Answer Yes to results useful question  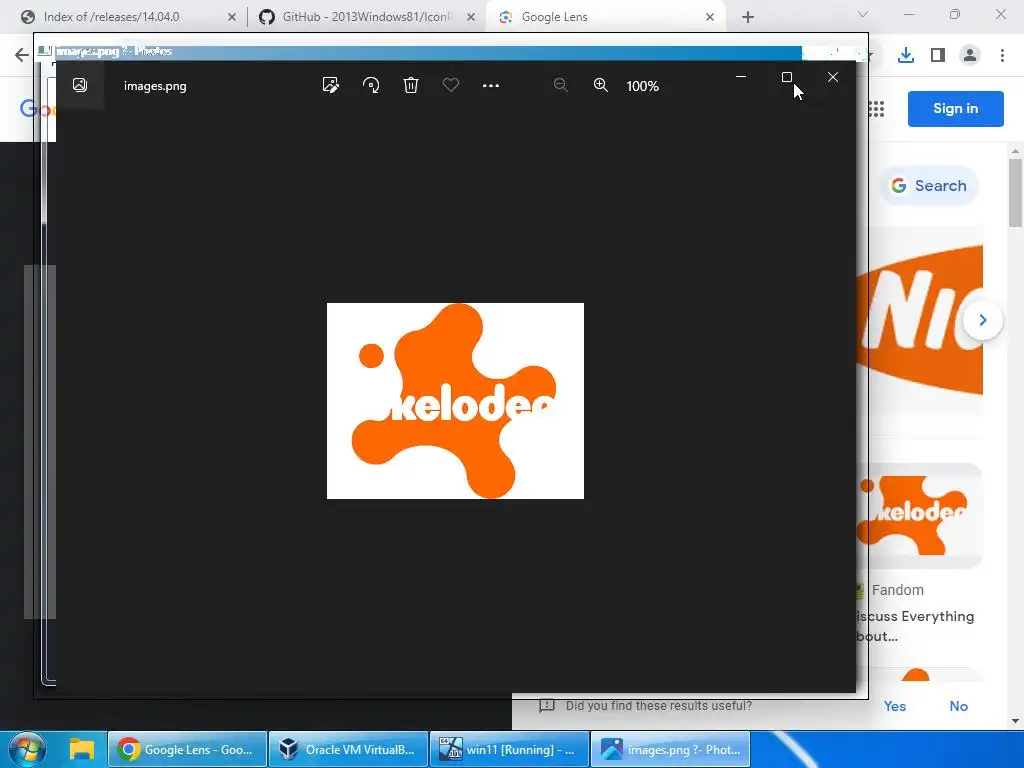[x=895, y=706]
